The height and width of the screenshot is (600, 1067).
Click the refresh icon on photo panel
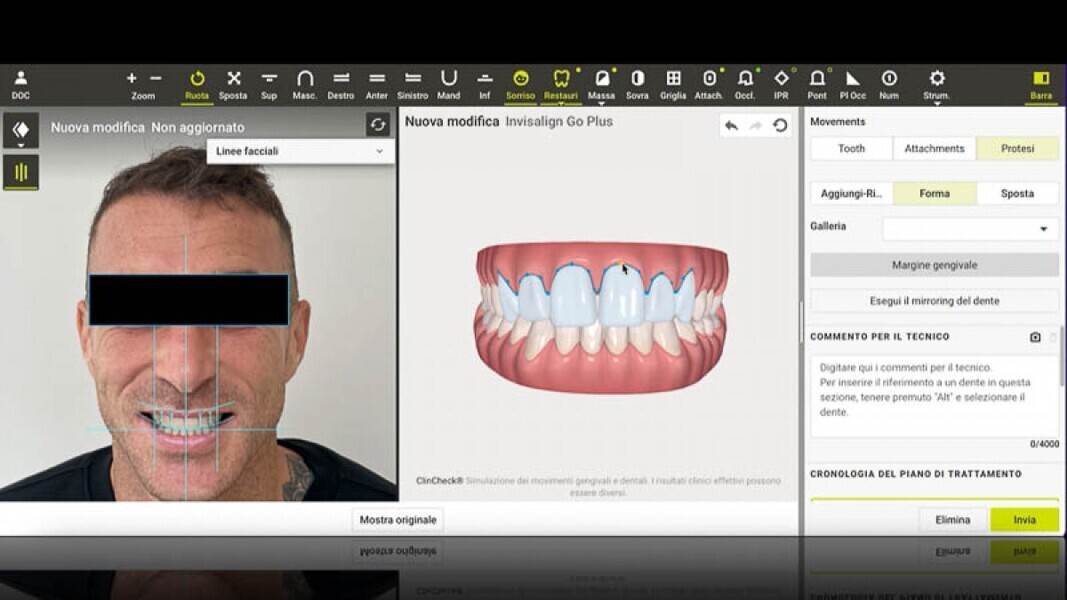tap(377, 124)
